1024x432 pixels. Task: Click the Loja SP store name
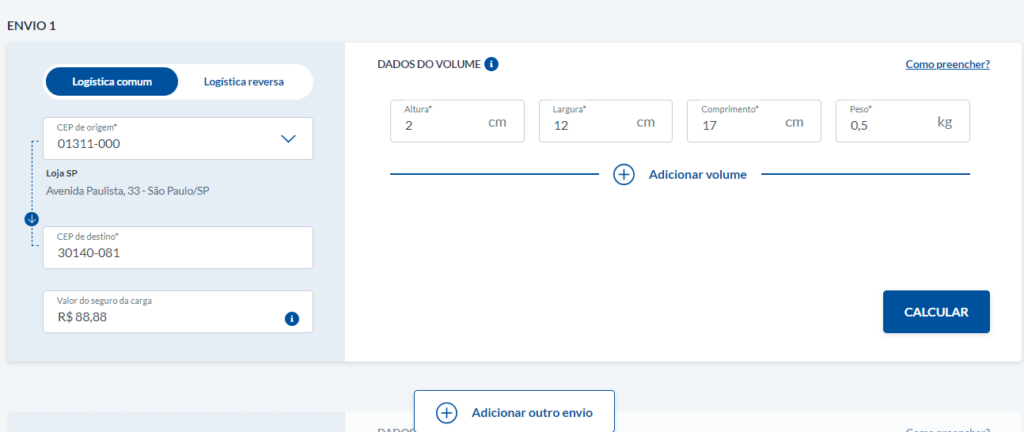coord(62,174)
